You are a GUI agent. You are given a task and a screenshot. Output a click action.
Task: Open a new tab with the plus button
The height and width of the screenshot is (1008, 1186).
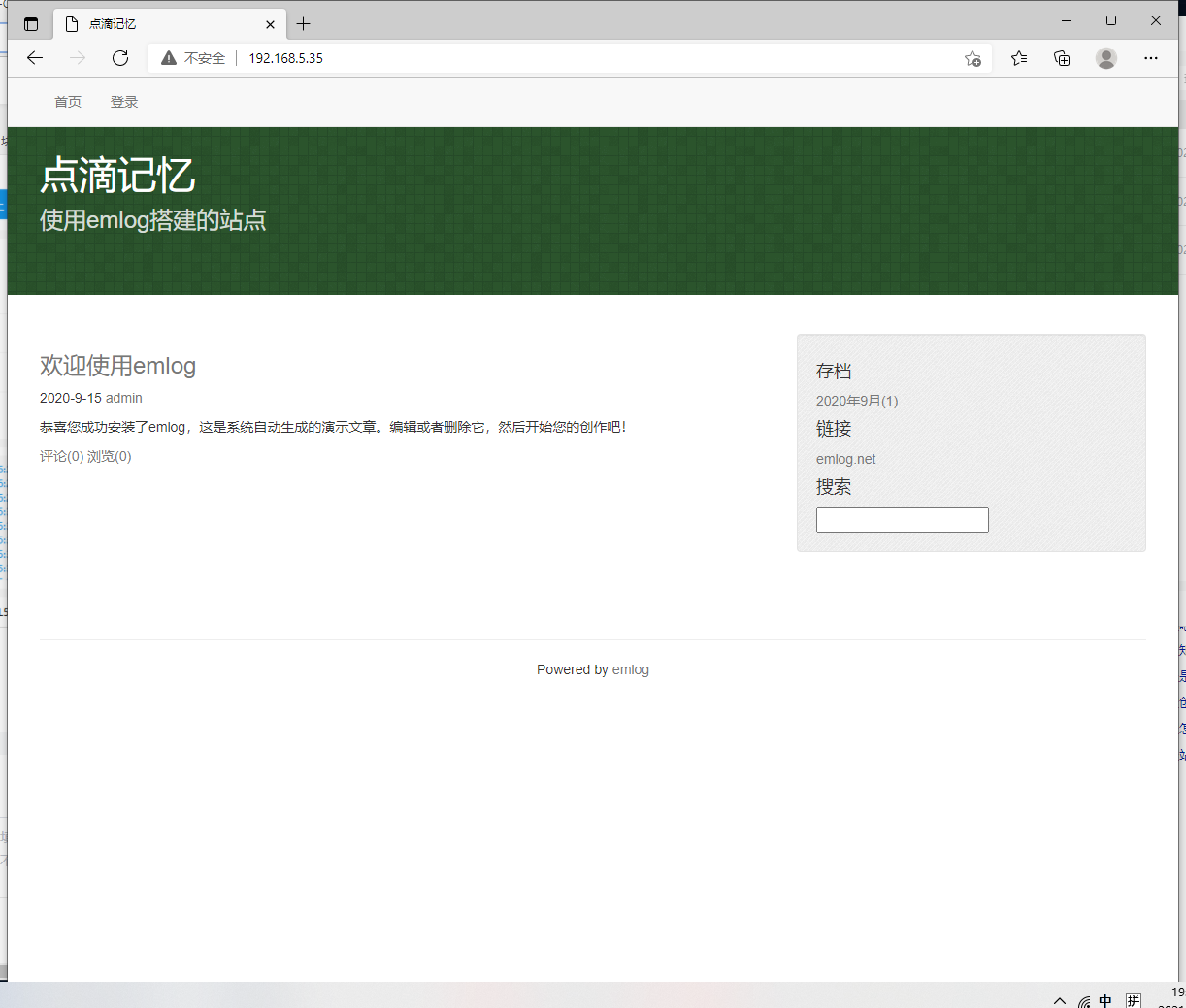click(x=304, y=23)
